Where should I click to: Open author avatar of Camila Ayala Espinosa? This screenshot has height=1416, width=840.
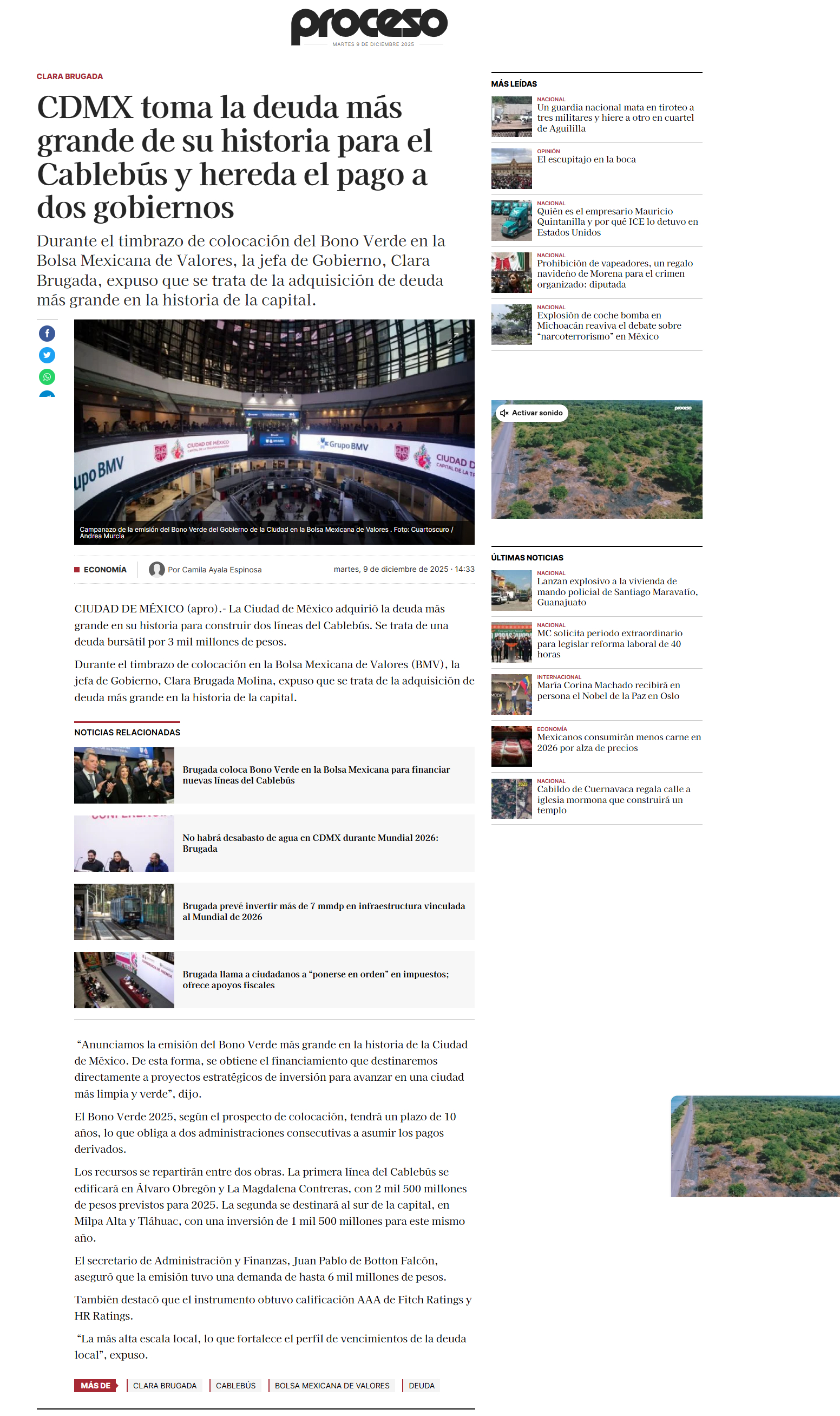[x=157, y=570]
